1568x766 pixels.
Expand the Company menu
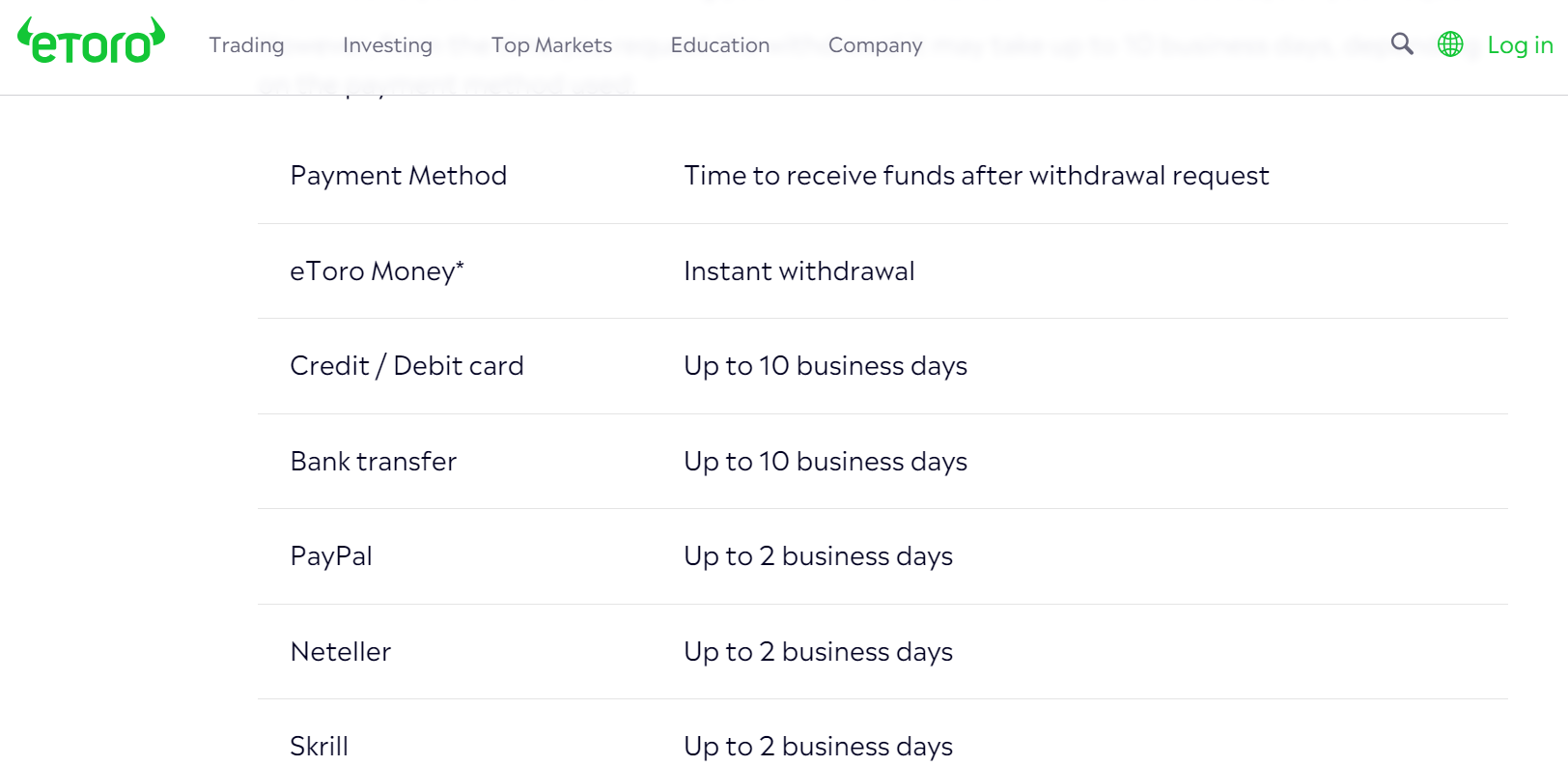pos(875,45)
